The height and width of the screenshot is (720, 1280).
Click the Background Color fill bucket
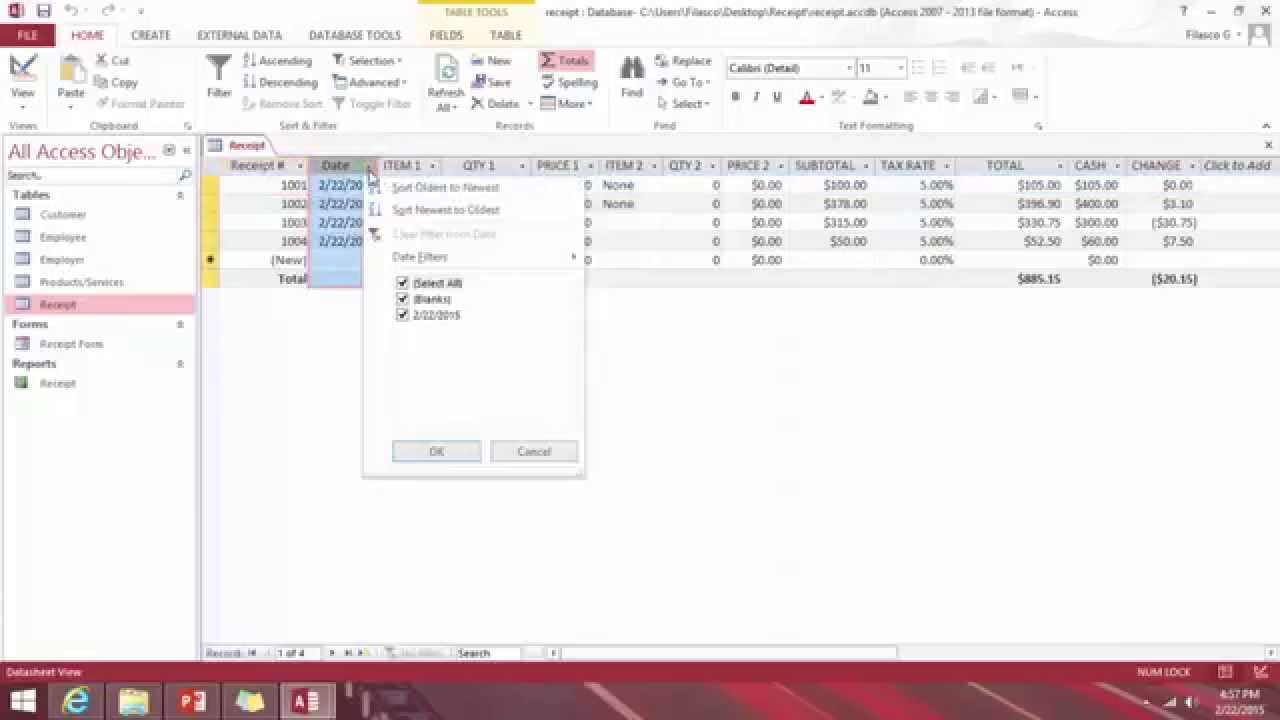(x=870, y=97)
